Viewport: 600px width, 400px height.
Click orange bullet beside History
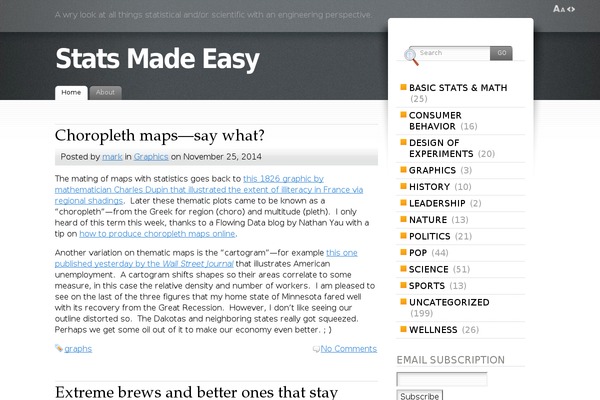point(403,186)
